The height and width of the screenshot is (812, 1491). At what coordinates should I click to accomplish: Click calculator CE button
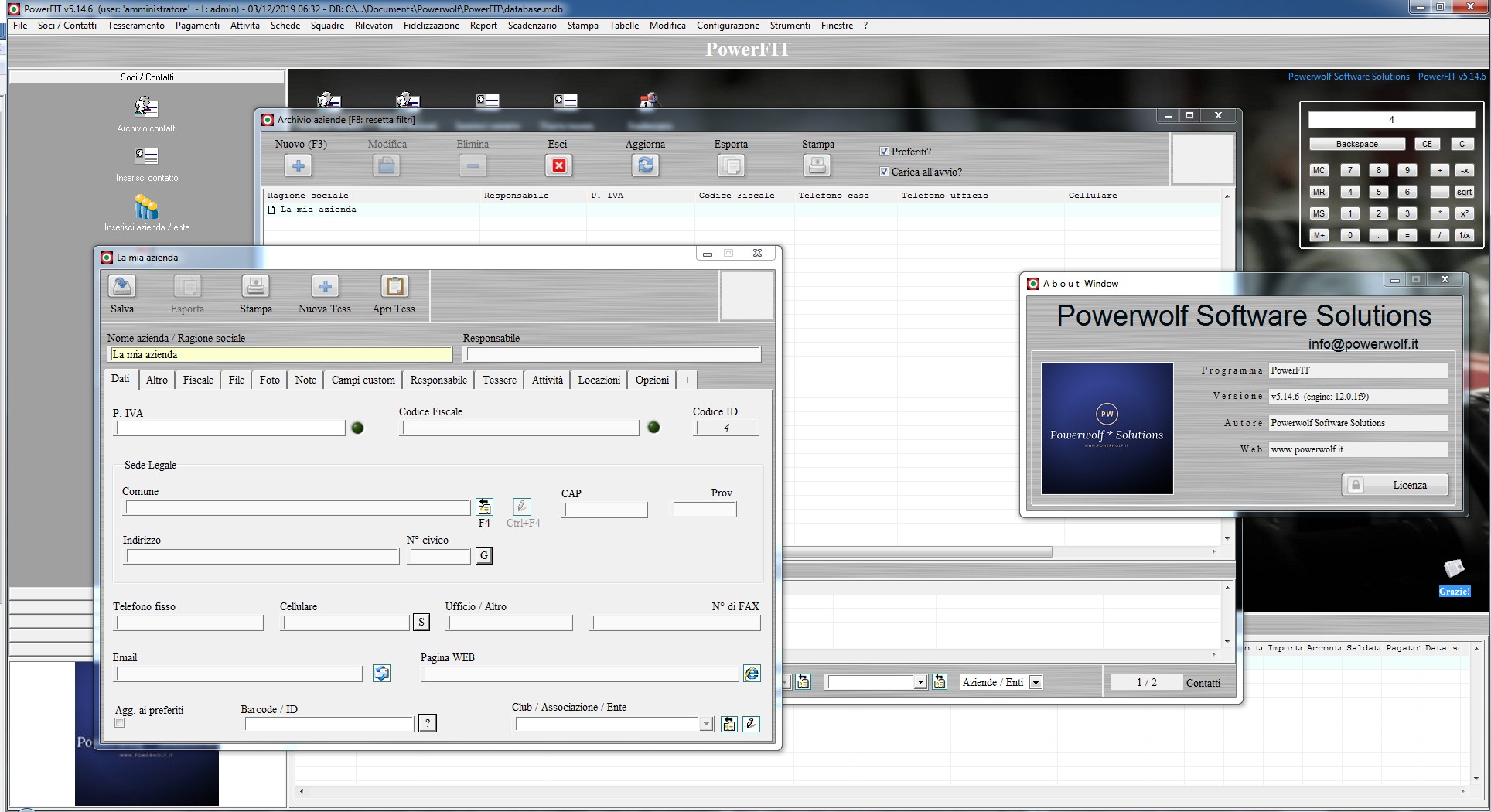click(1427, 144)
